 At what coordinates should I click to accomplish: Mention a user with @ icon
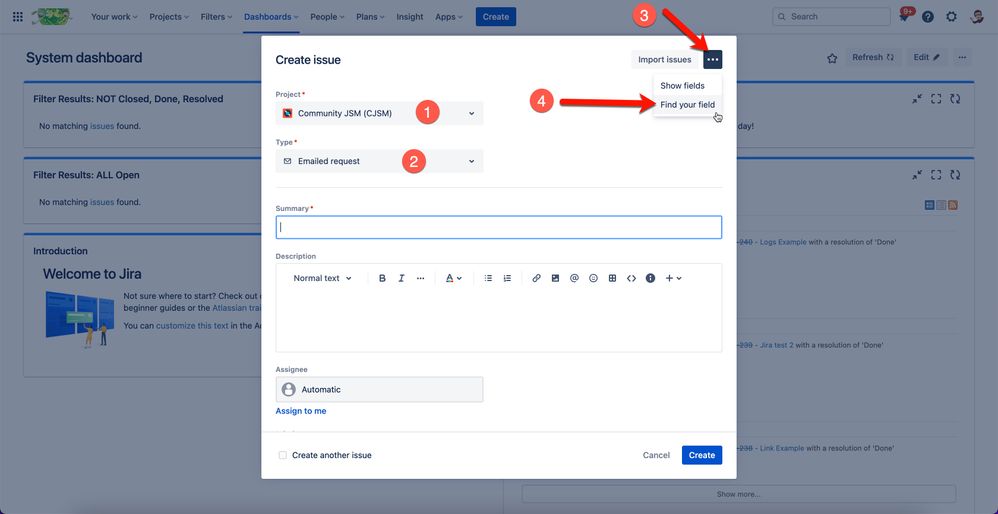point(574,278)
